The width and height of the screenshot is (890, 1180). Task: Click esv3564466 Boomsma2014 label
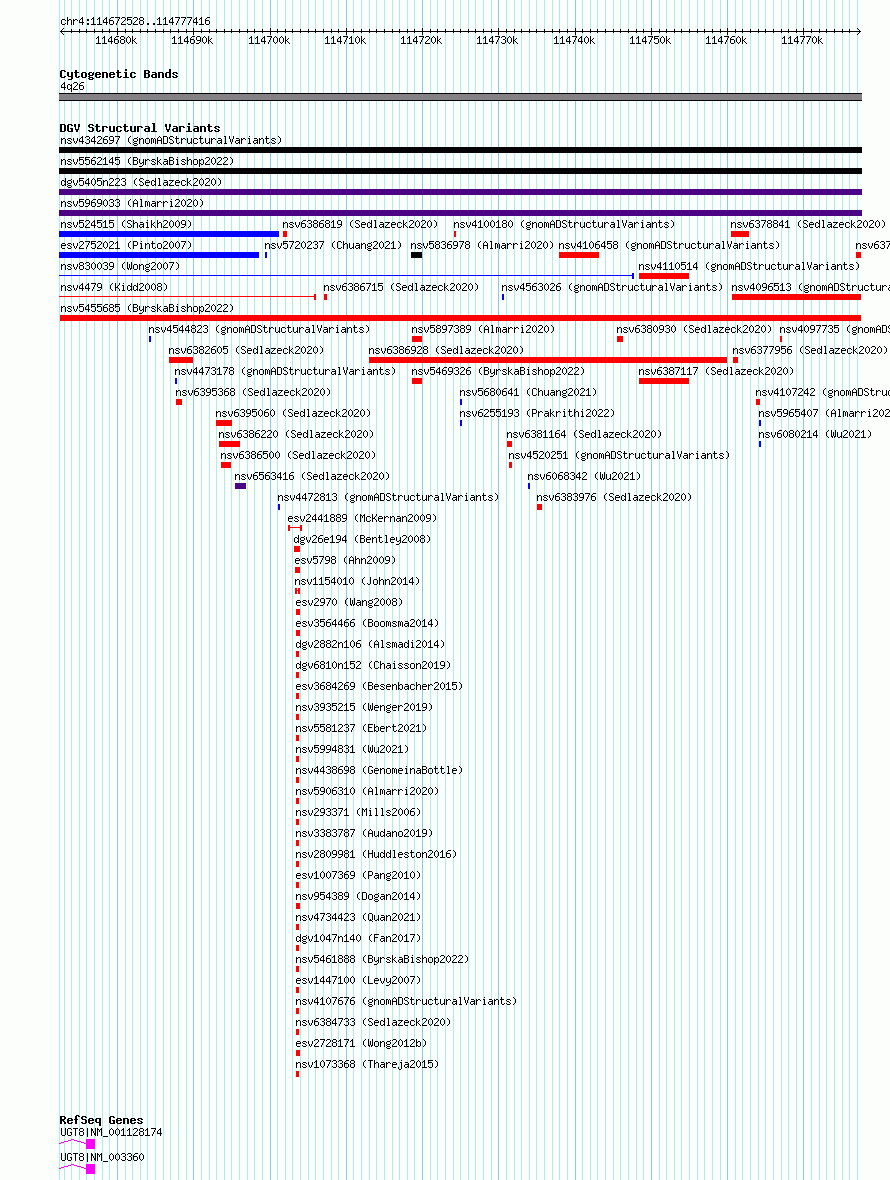pos(366,625)
